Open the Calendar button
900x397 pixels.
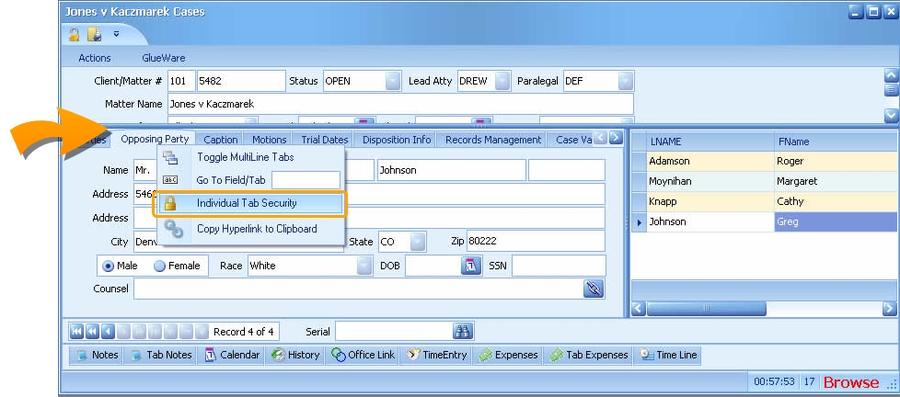[x=232, y=355]
